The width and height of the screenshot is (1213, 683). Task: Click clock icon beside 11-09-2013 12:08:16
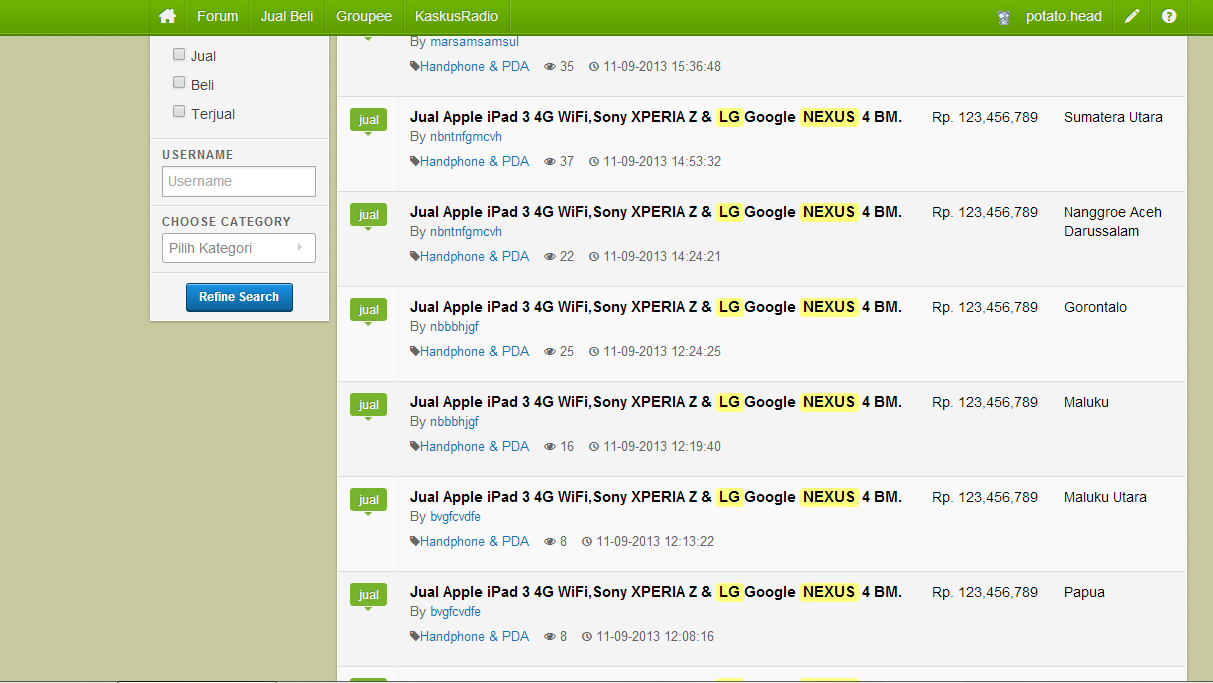587,637
